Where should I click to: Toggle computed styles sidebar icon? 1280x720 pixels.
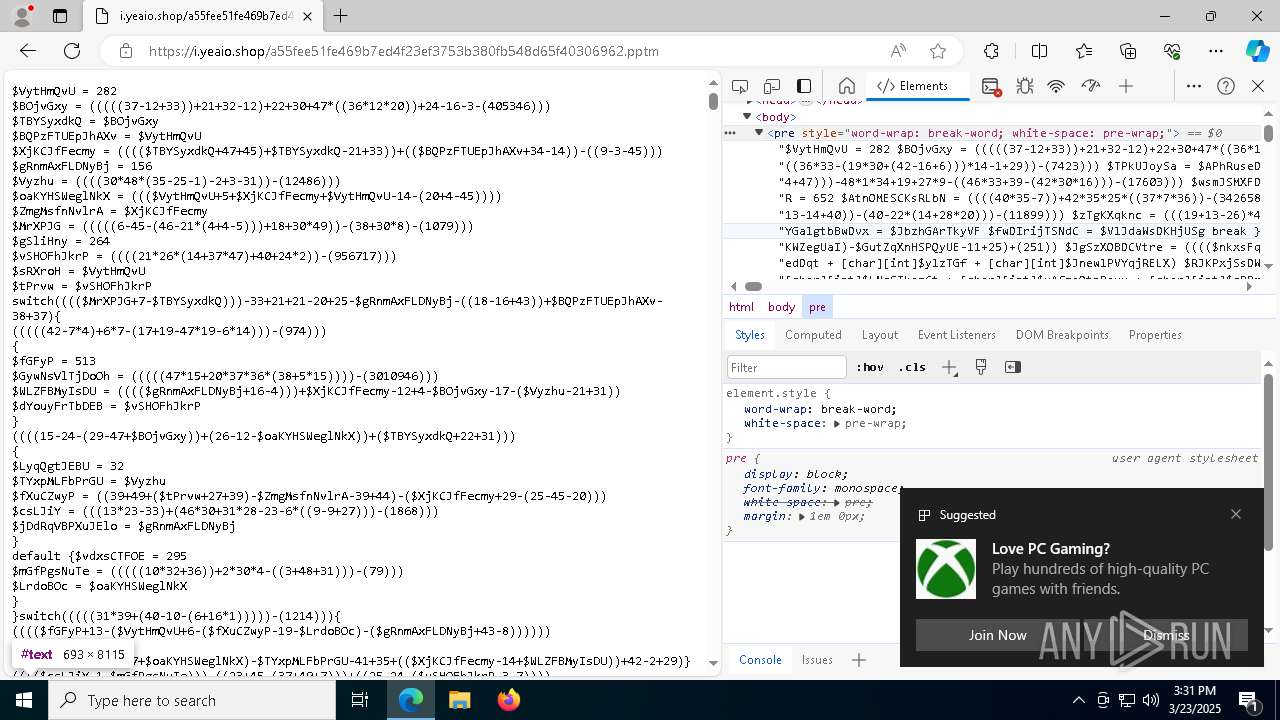[x=1013, y=367]
